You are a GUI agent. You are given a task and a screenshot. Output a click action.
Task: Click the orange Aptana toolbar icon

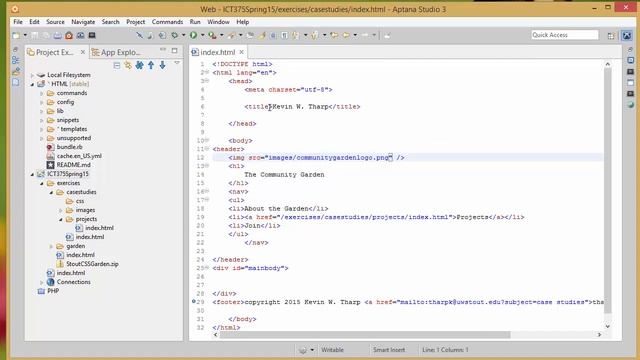69,36
